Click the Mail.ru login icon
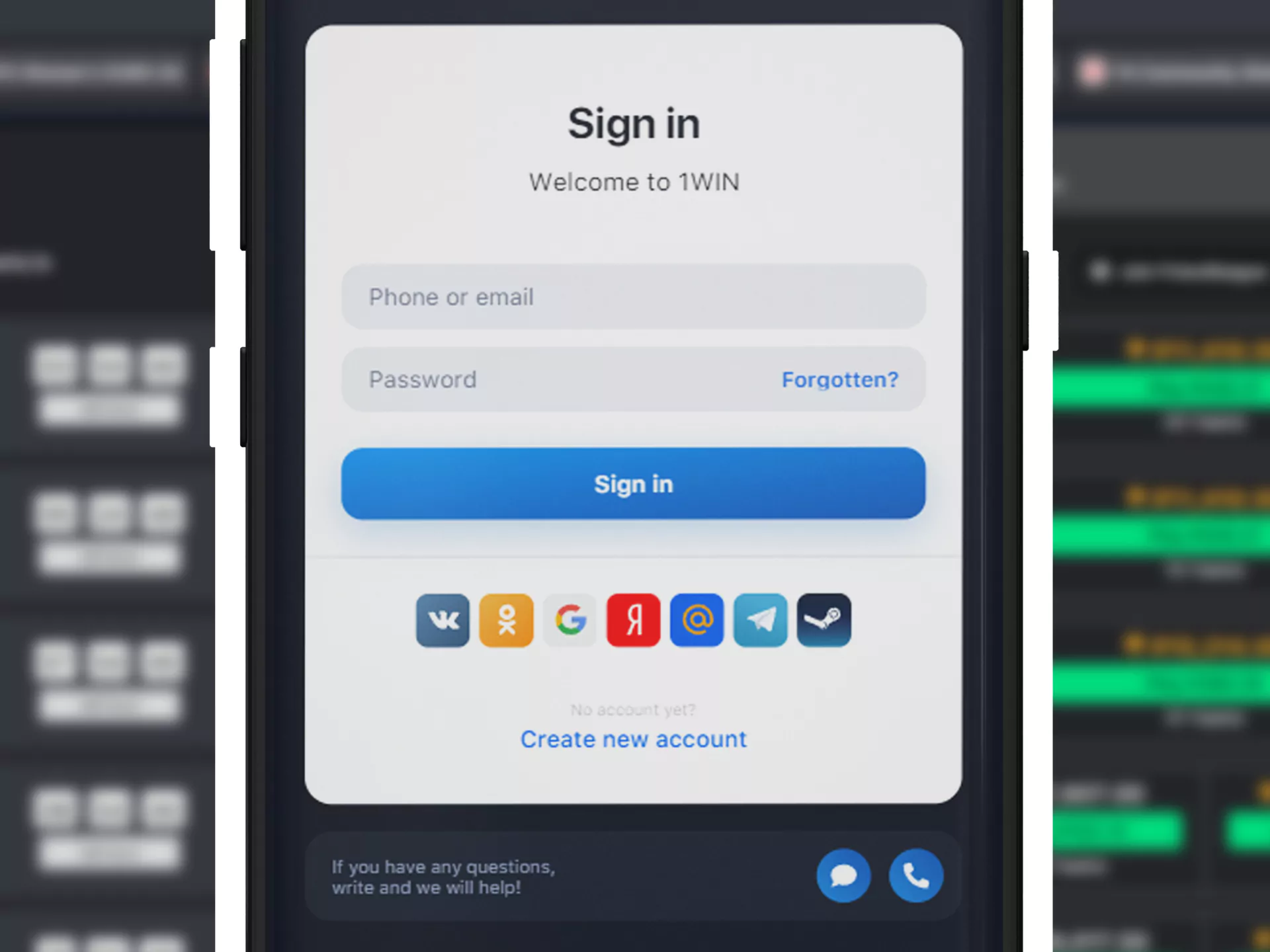This screenshot has height=952, width=1270. point(697,620)
